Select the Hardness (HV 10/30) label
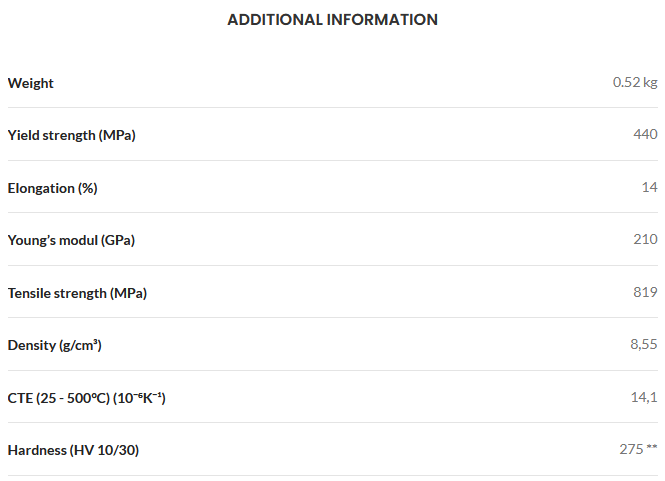The height and width of the screenshot is (481, 665). tap(73, 450)
